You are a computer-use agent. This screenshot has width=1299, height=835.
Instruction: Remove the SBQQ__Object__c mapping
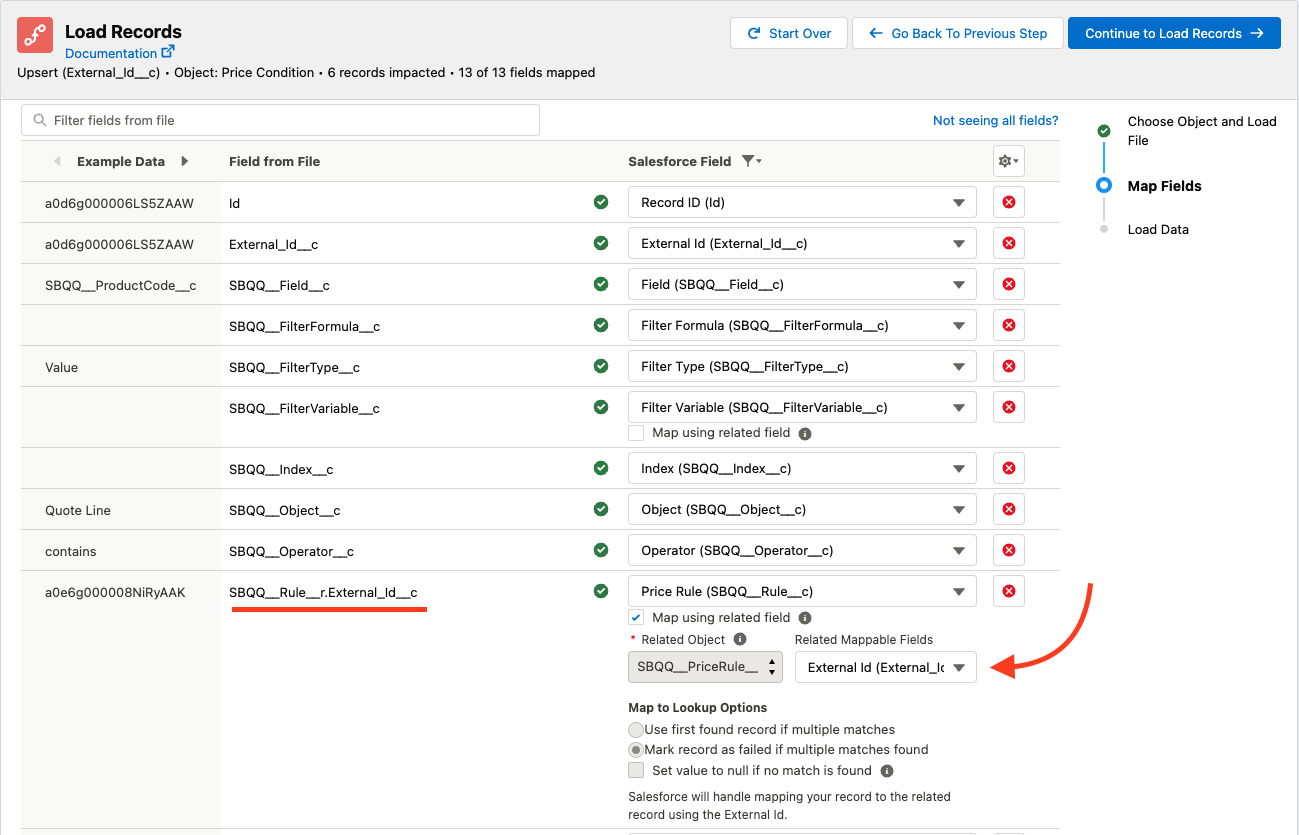[x=1008, y=509]
